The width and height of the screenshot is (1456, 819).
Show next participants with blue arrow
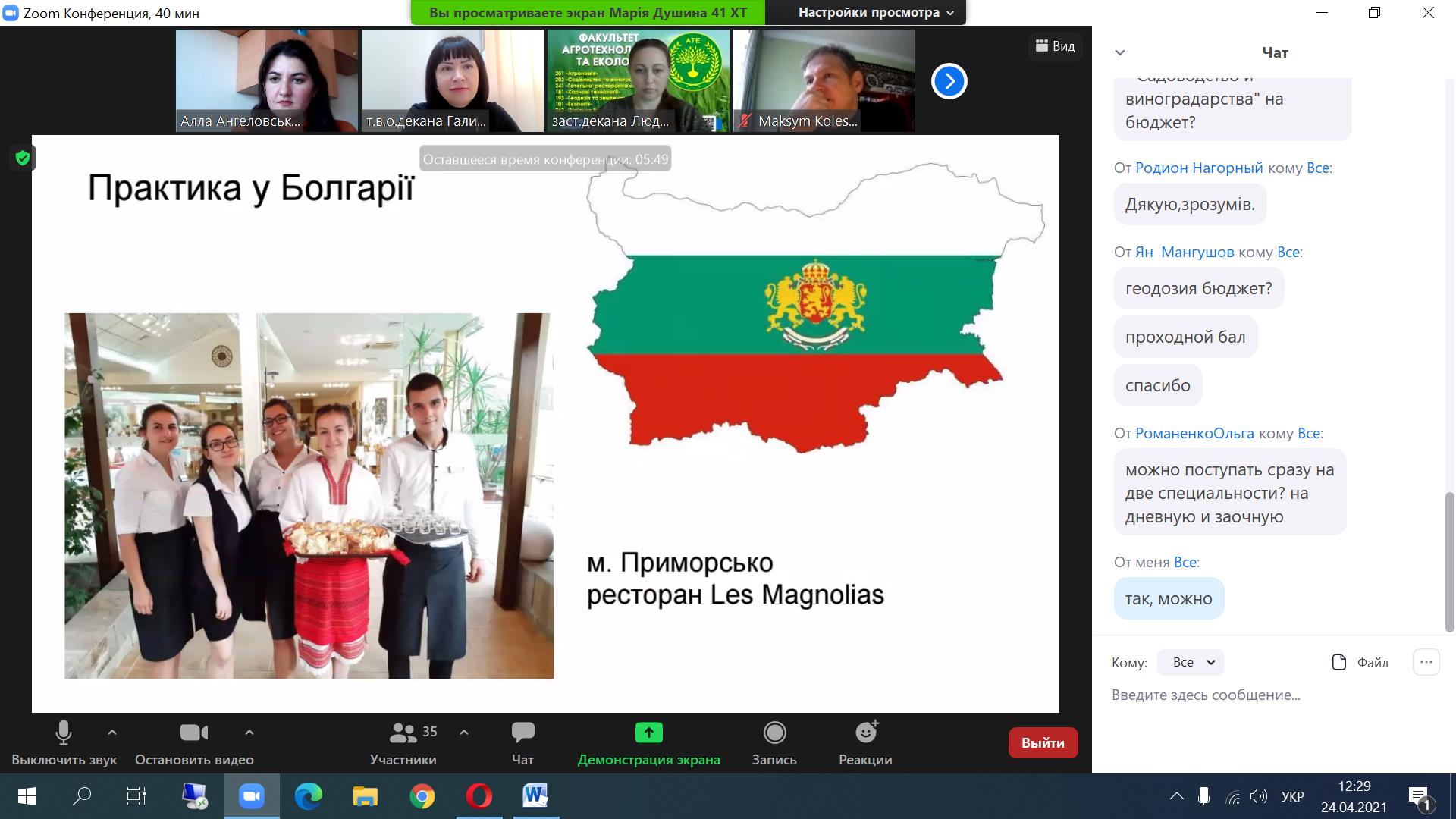pos(949,81)
